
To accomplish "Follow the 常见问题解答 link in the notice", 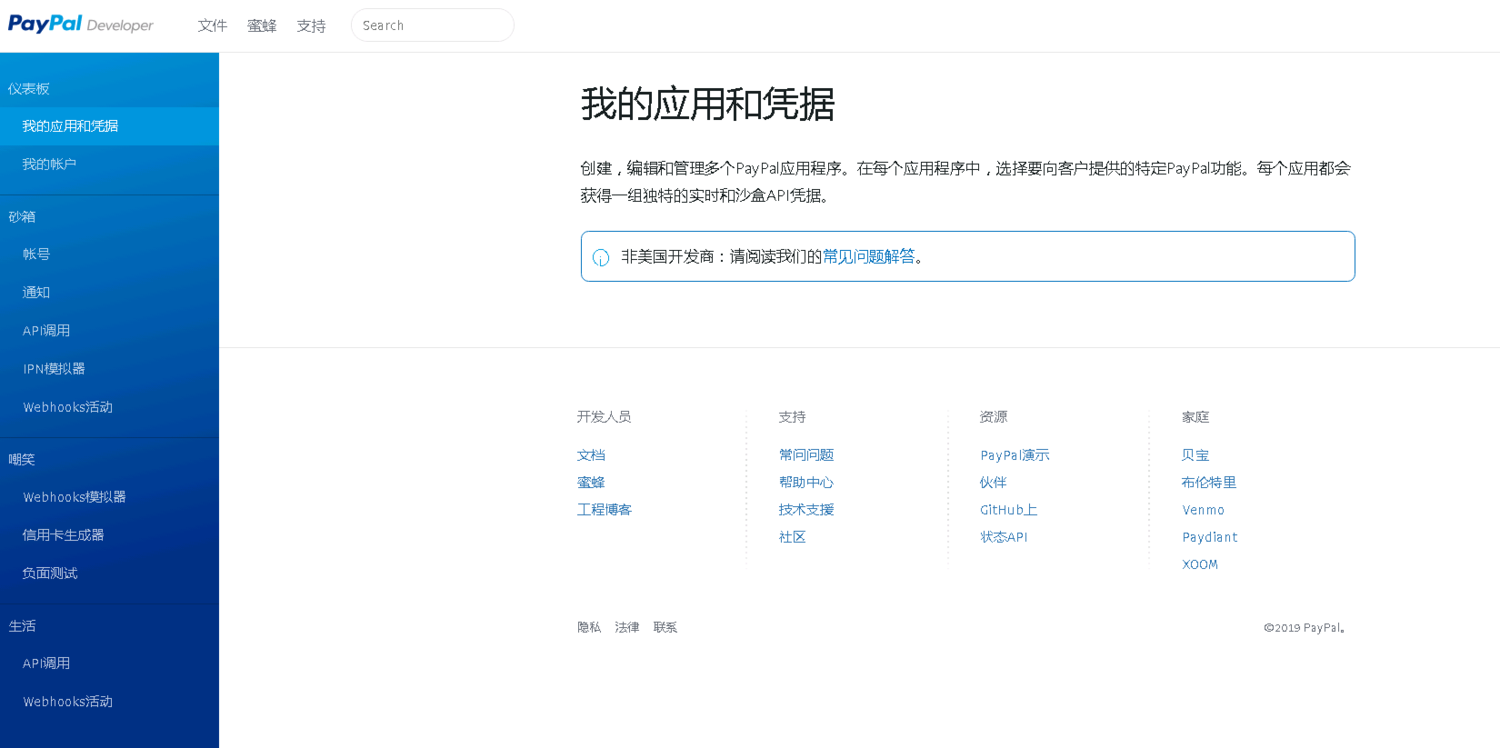I will tap(869, 256).
